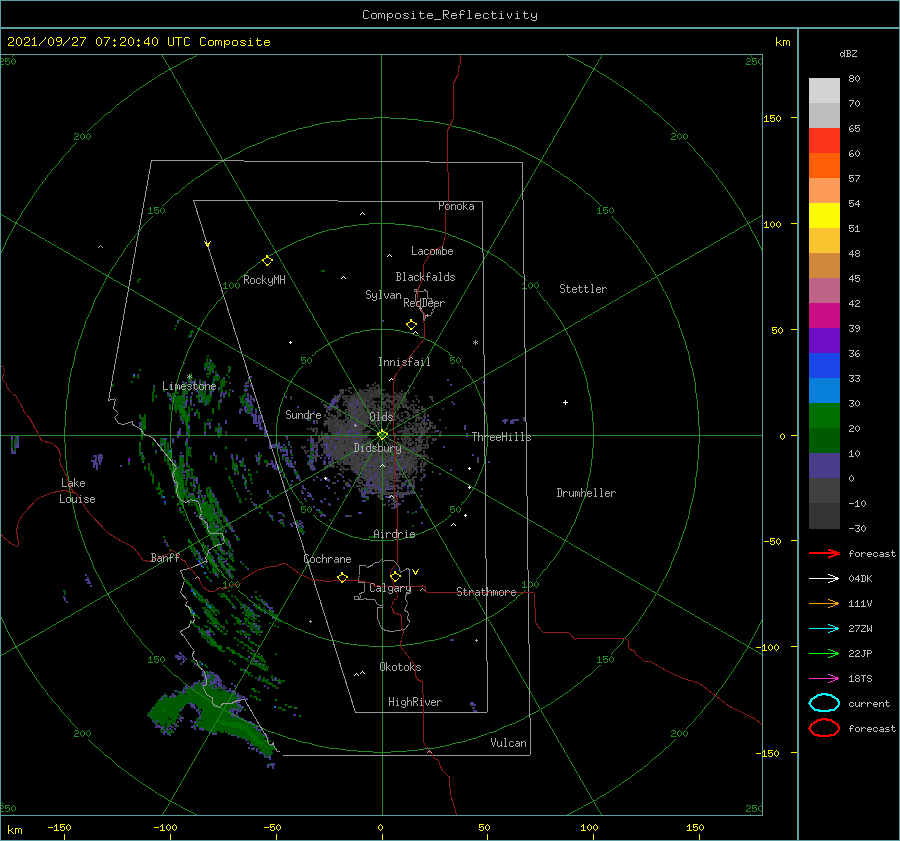The height and width of the screenshot is (841, 900).
Task: Click the Okotoks label
Action: point(400,667)
